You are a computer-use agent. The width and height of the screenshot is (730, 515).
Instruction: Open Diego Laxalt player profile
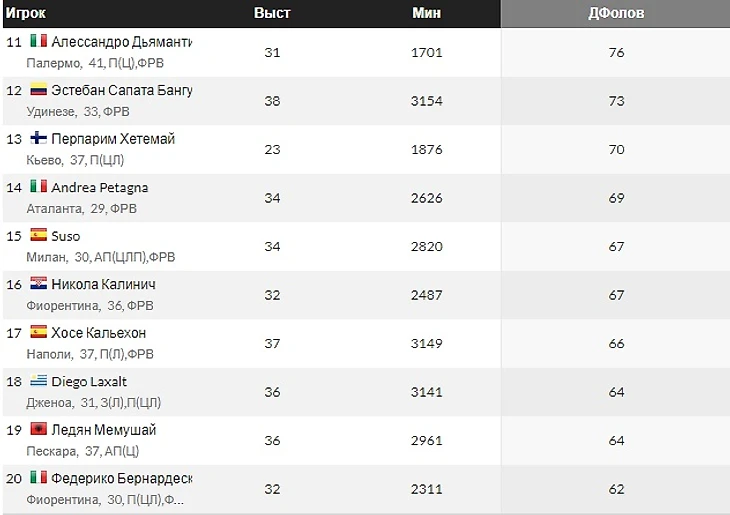tap(89, 381)
